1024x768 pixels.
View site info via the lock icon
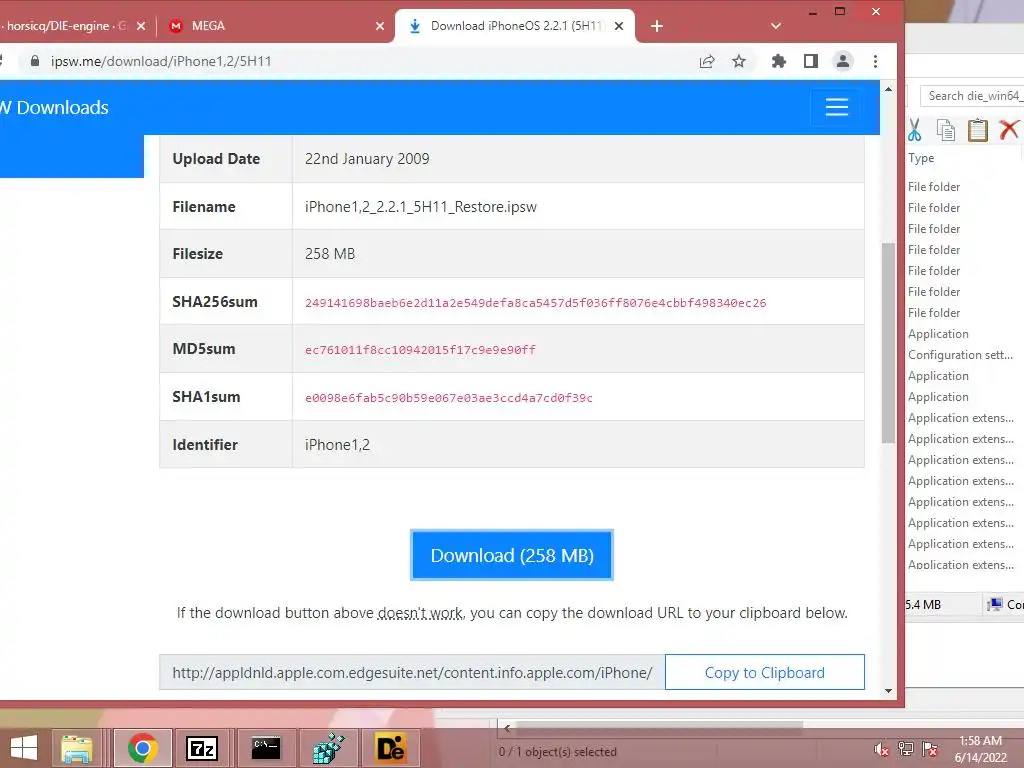pyautogui.click(x=35, y=61)
